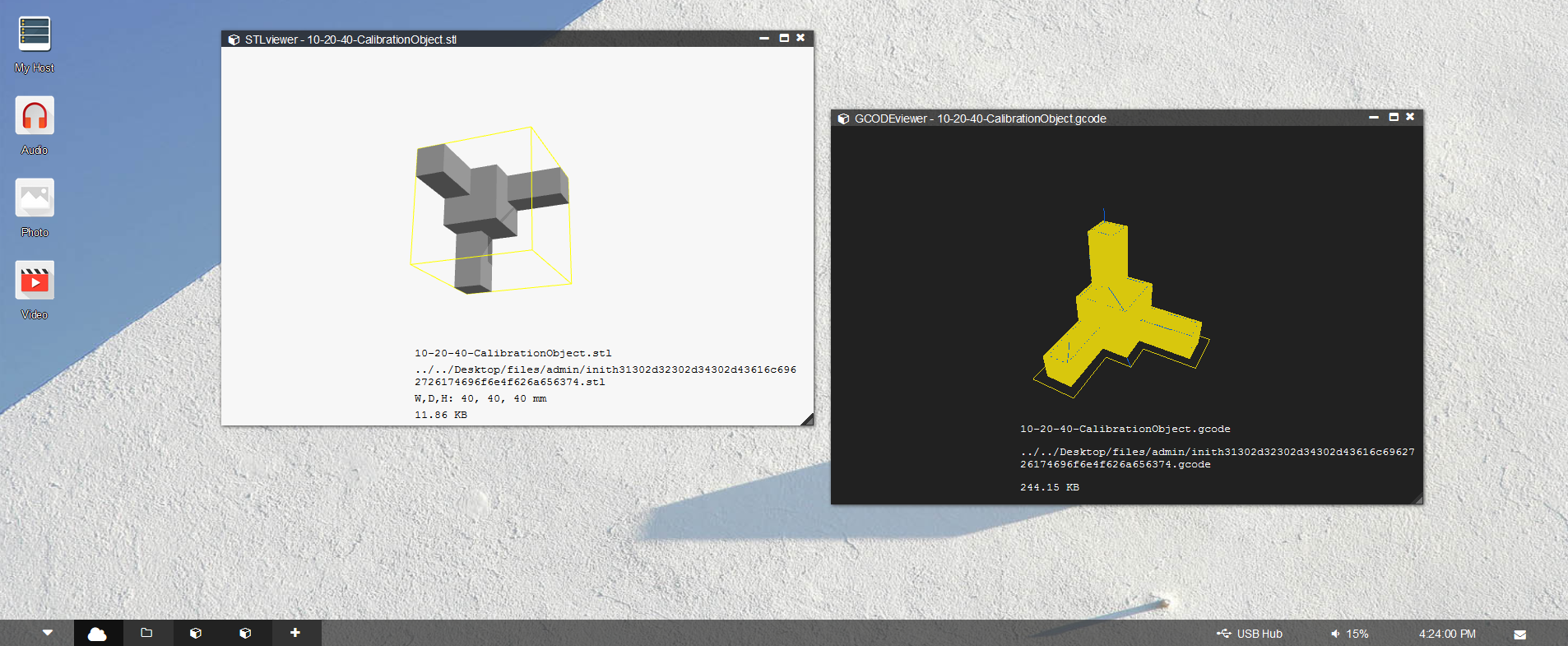1568x646 pixels.
Task: Click the cloud icon in the taskbar
Action: pos(98,633)
